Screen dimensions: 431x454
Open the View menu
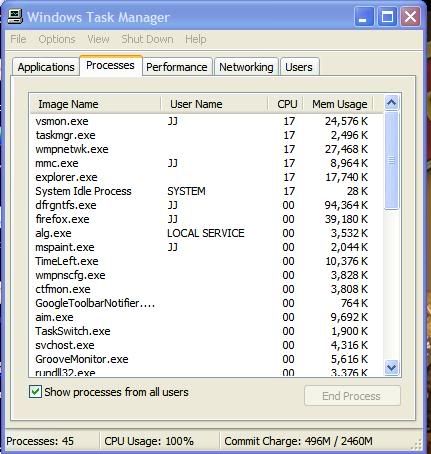98,39
